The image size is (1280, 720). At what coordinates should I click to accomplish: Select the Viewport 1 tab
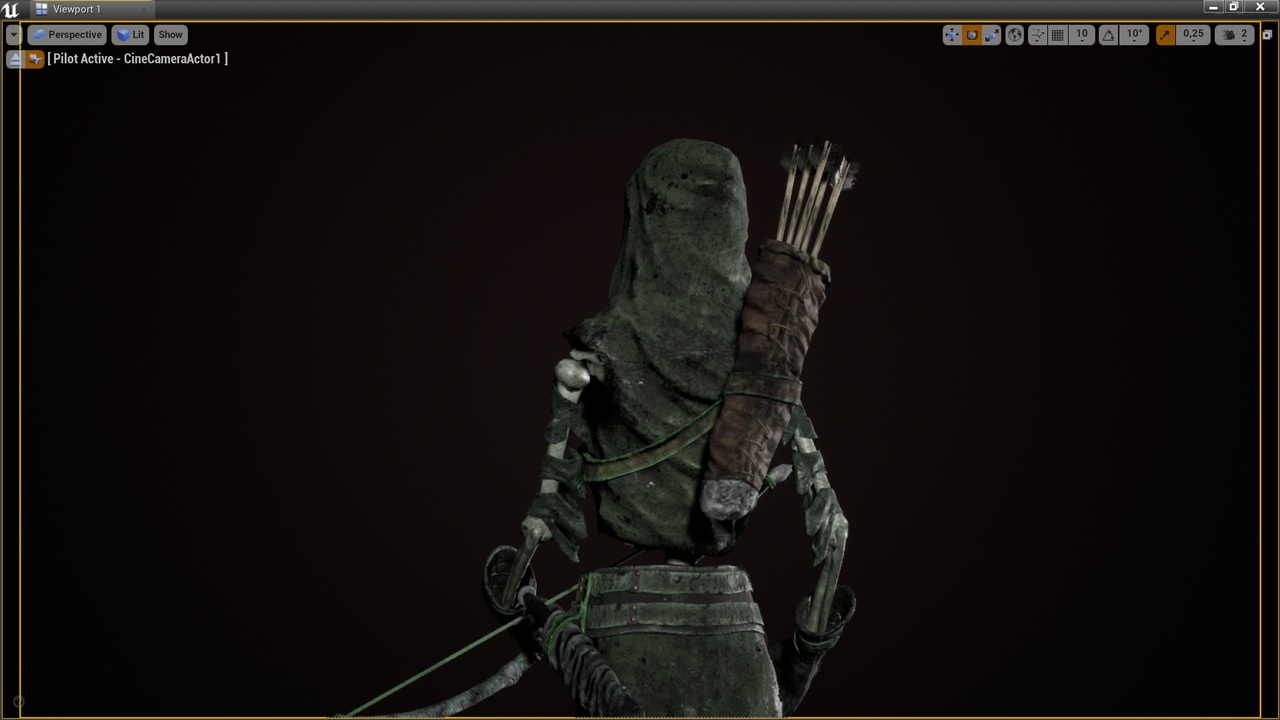(76, 9)
